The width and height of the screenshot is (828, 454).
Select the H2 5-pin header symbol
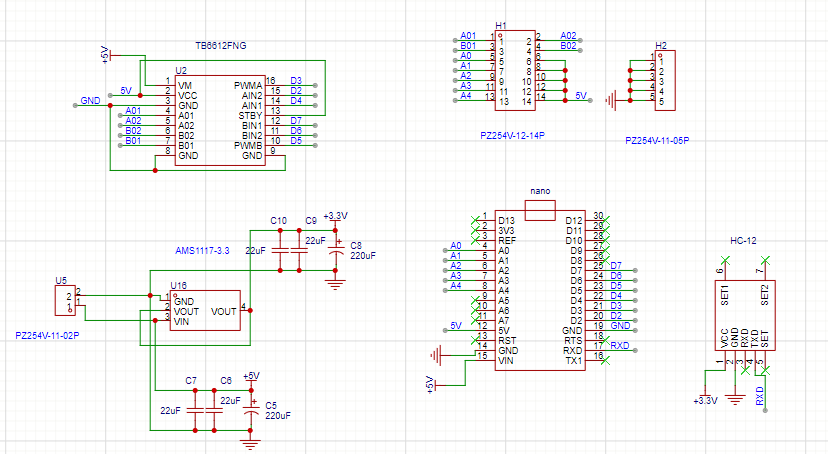[x=662, y=79]
